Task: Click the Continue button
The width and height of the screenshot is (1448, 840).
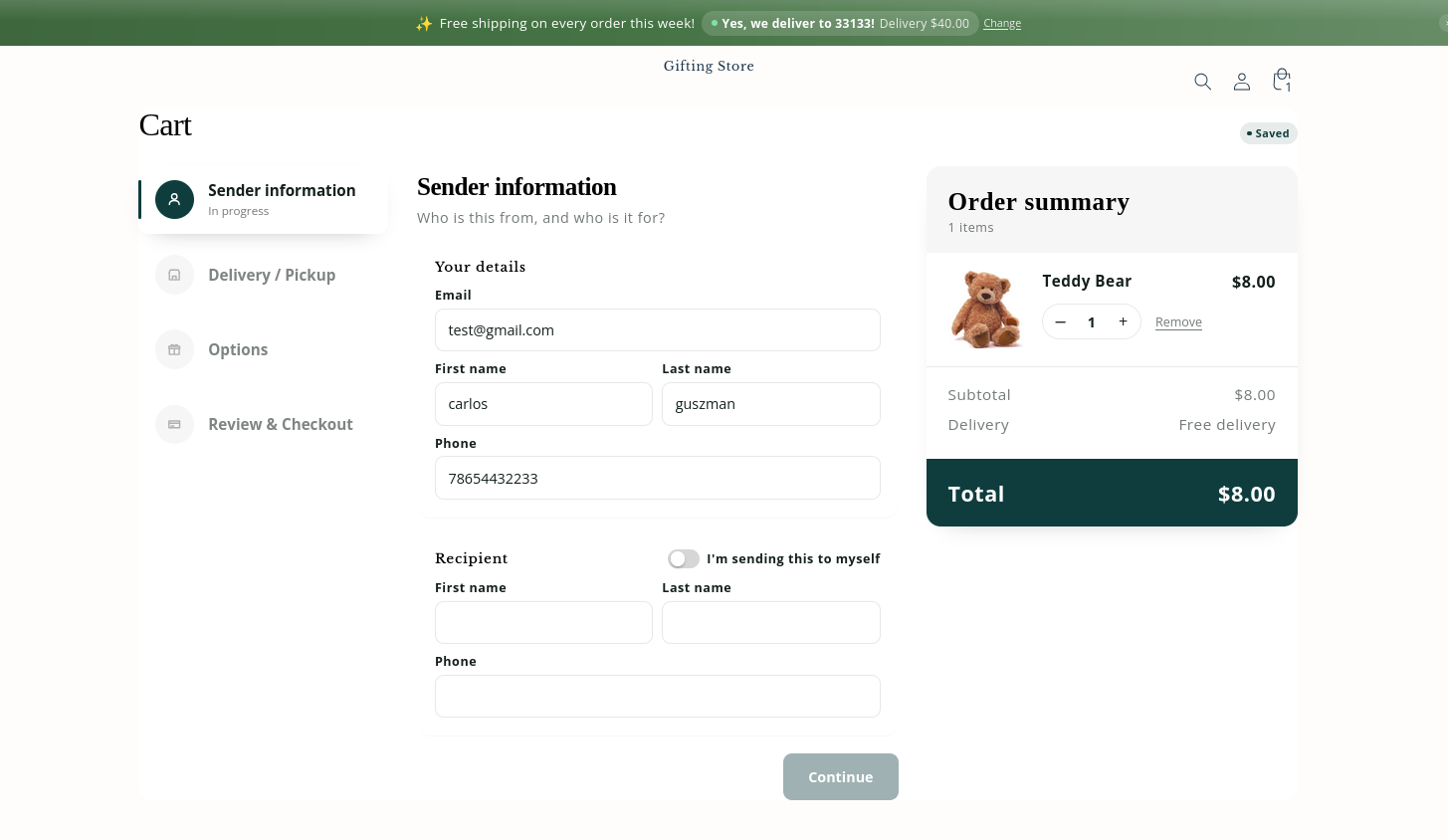Action: [x=841, y=776]
